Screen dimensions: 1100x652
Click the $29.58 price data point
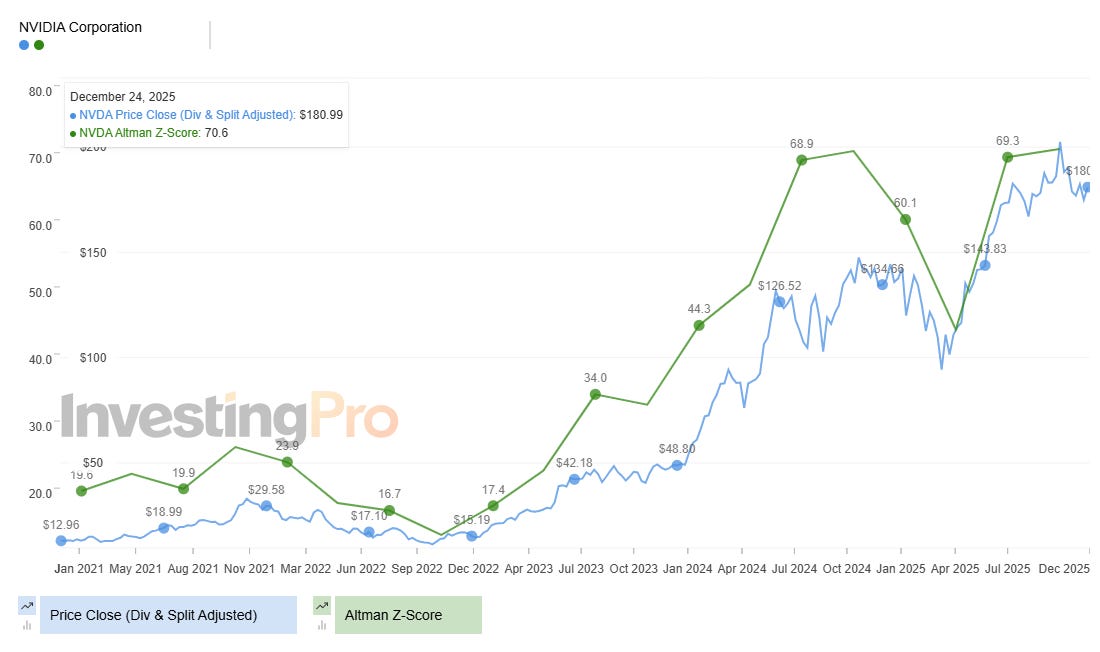[266, 505]
